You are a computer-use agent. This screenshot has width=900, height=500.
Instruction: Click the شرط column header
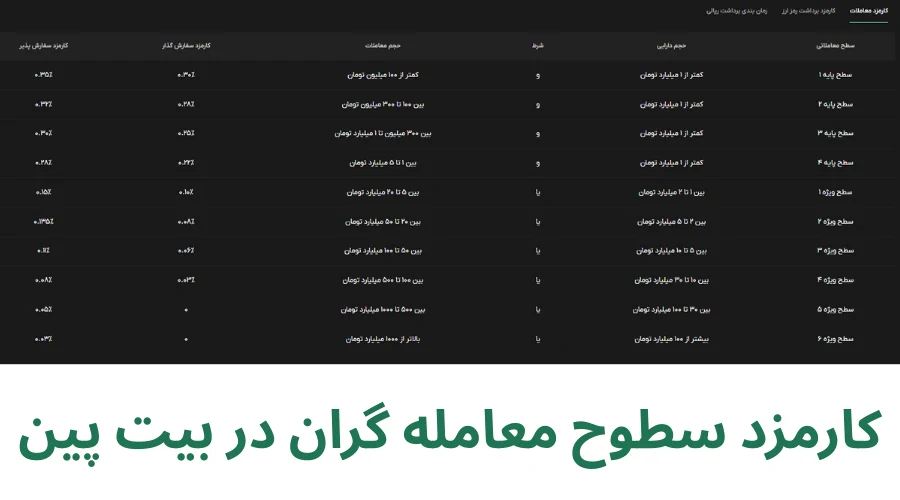tap(537, 45)
